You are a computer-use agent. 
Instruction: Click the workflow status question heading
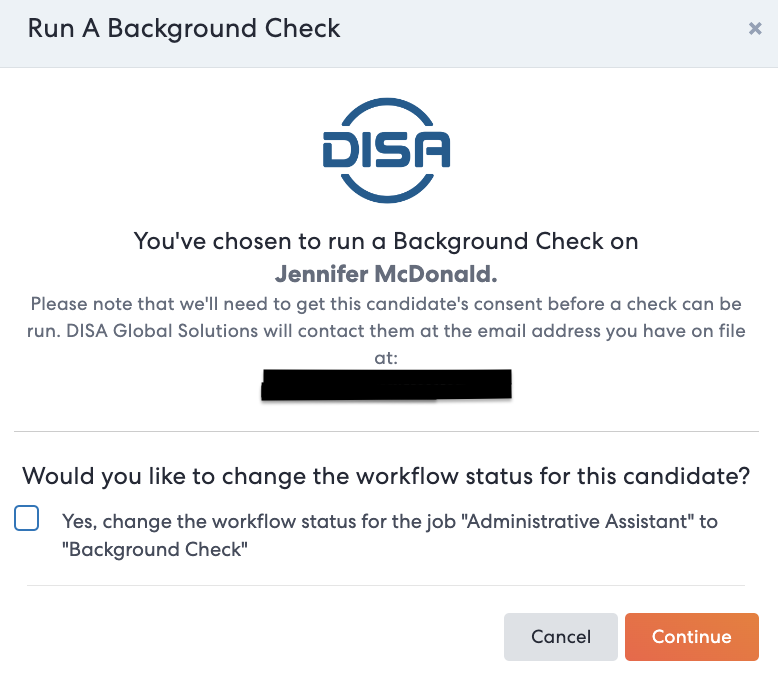coord(386,476)
